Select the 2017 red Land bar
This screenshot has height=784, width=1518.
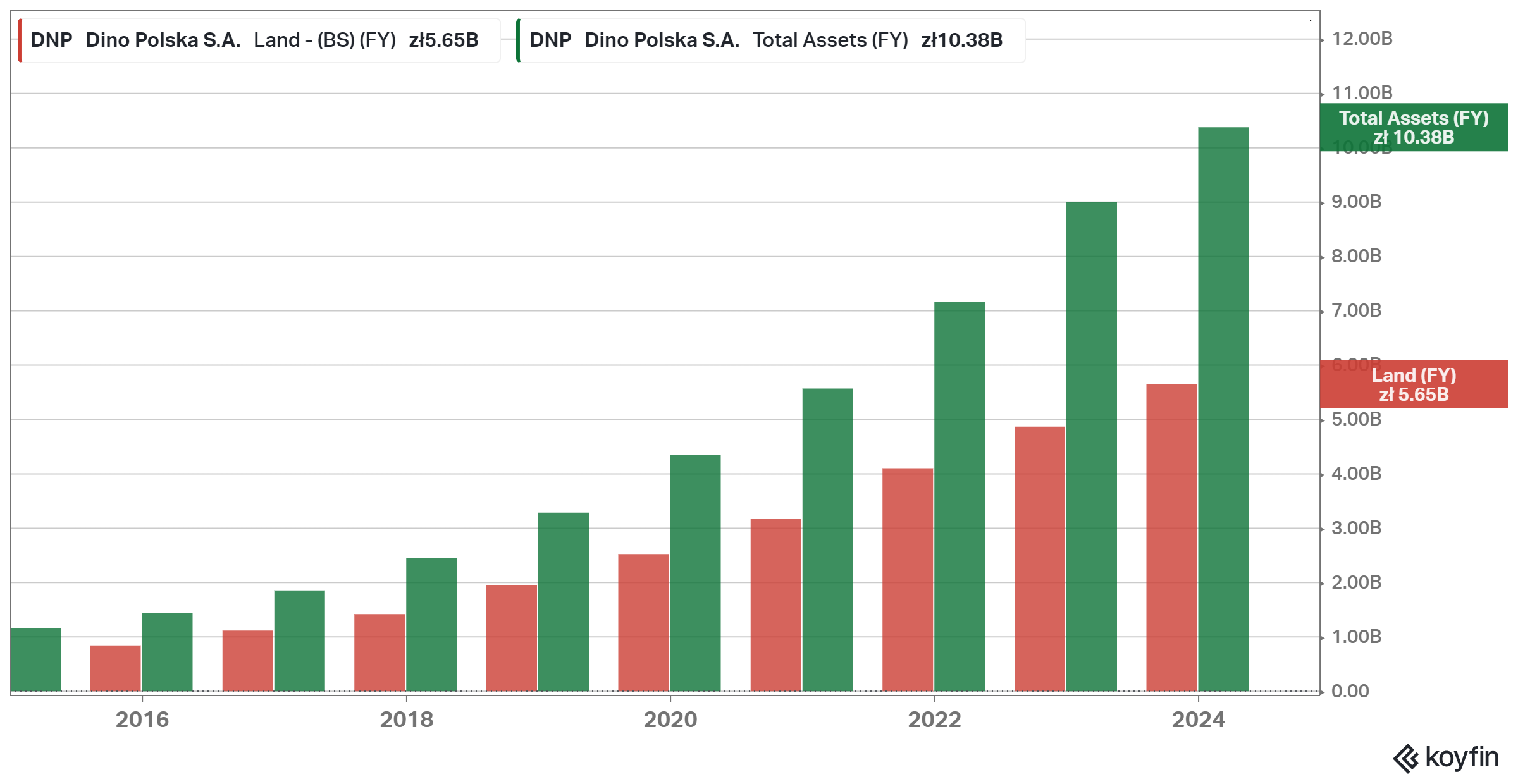(248, 661)
